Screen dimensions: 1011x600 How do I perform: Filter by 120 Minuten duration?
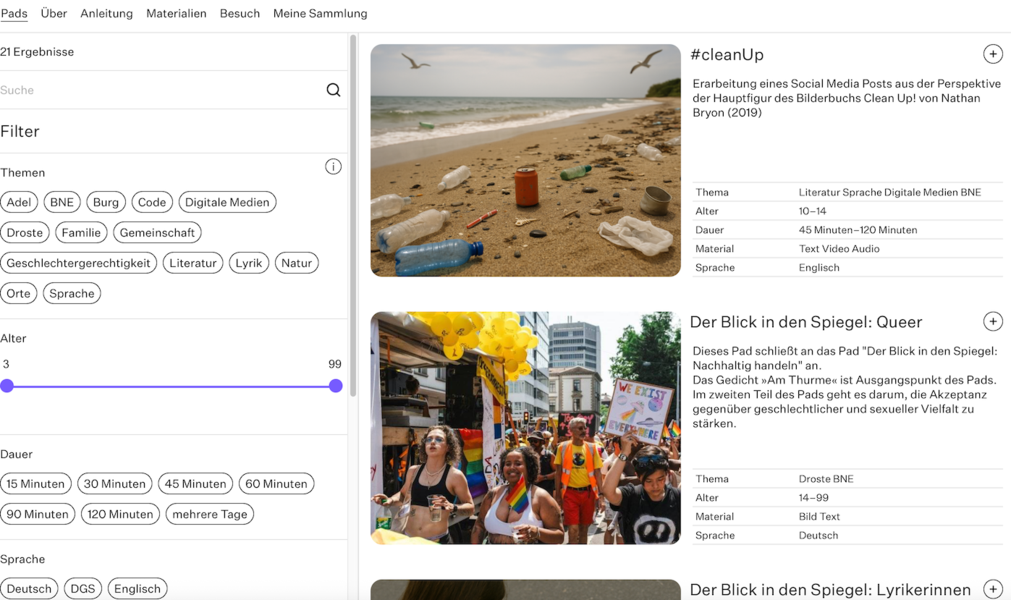point(121,514)
